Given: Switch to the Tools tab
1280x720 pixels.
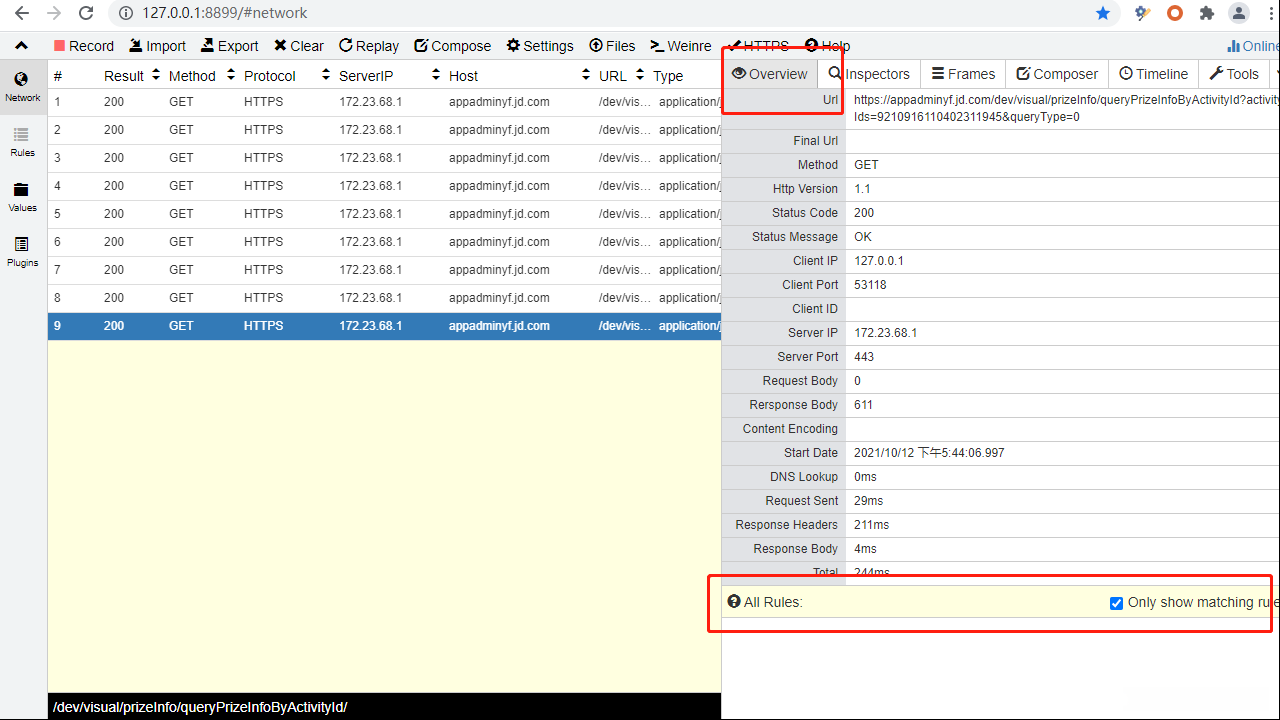Looking at the screenshot, I should pos(1234,74).
